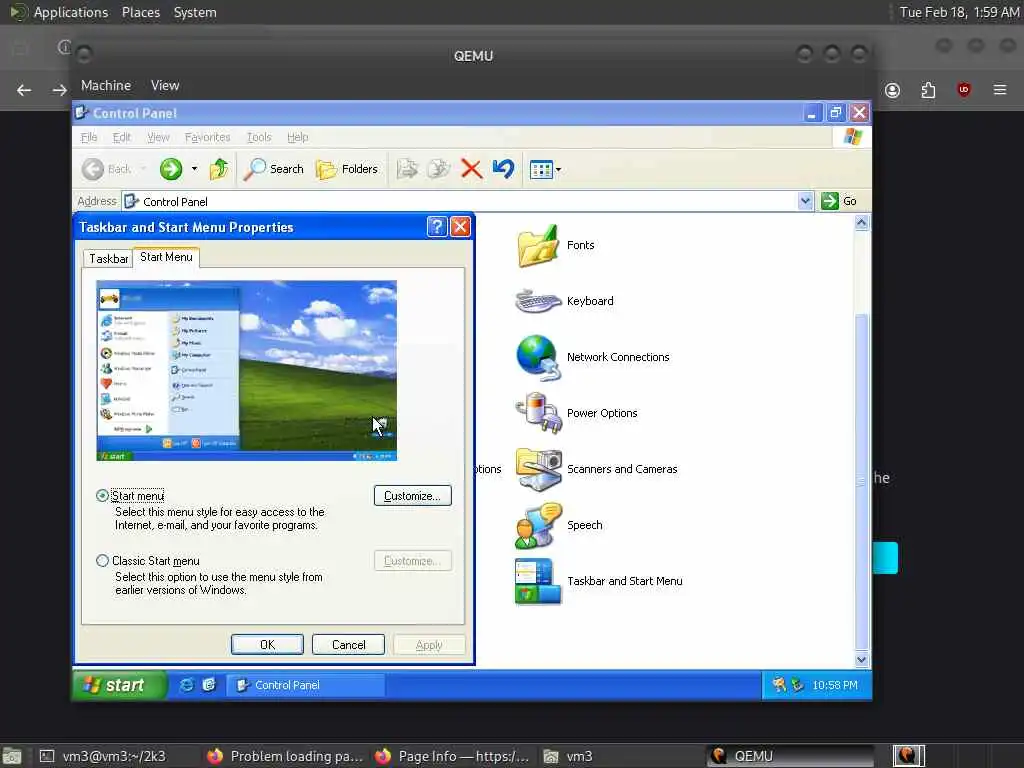Switch to vm3@vm3 terminal taskbar item

coord(103,756)
